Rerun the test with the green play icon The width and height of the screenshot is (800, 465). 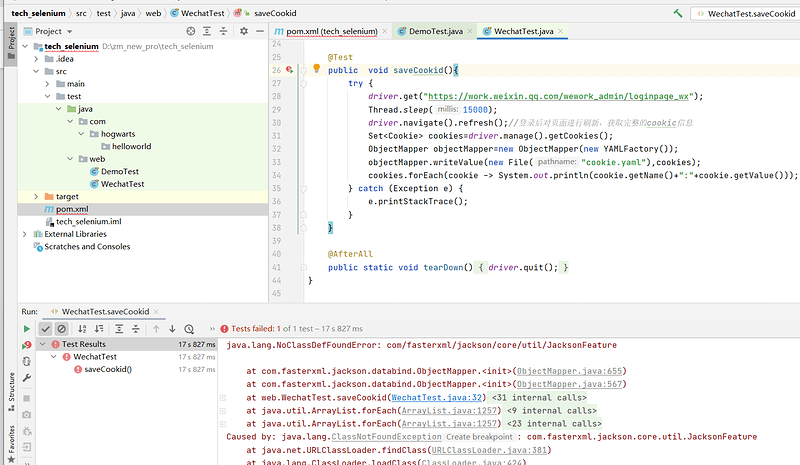tap(27, 329)
